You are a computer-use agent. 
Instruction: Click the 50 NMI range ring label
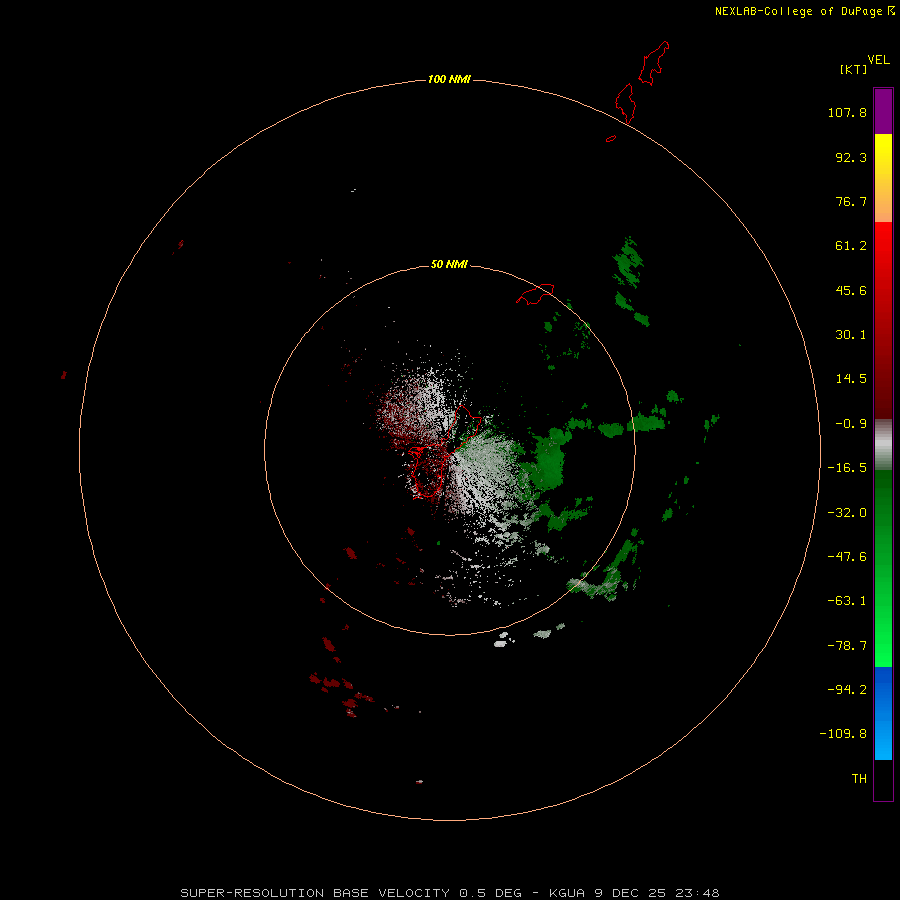coord(449,264)
